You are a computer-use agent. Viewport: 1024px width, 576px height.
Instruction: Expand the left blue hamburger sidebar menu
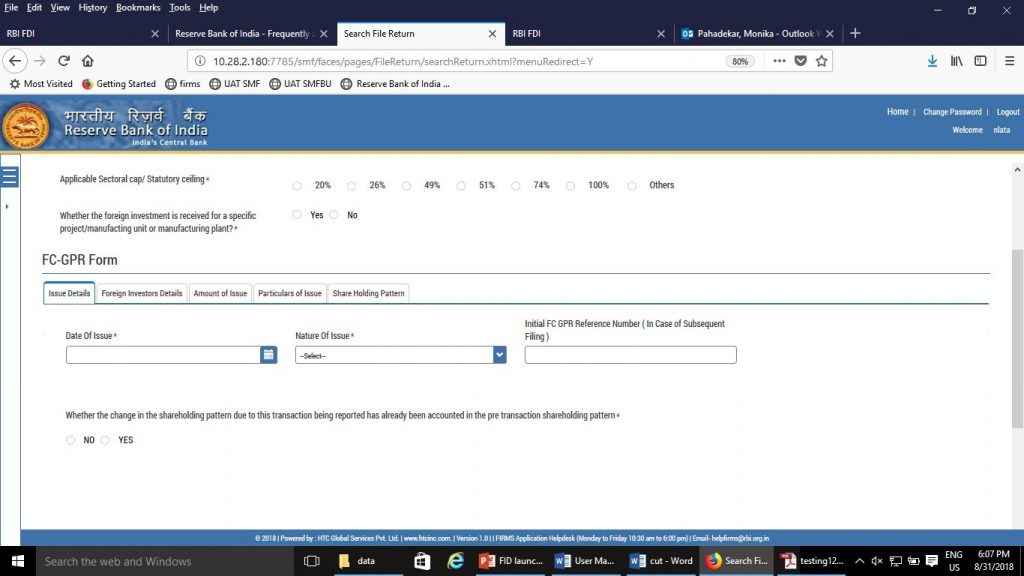coord(10,176)
